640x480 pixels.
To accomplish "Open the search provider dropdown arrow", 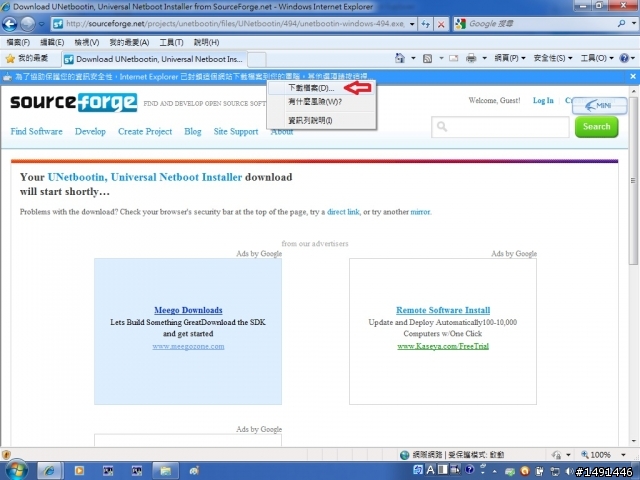I will [633, 24].
